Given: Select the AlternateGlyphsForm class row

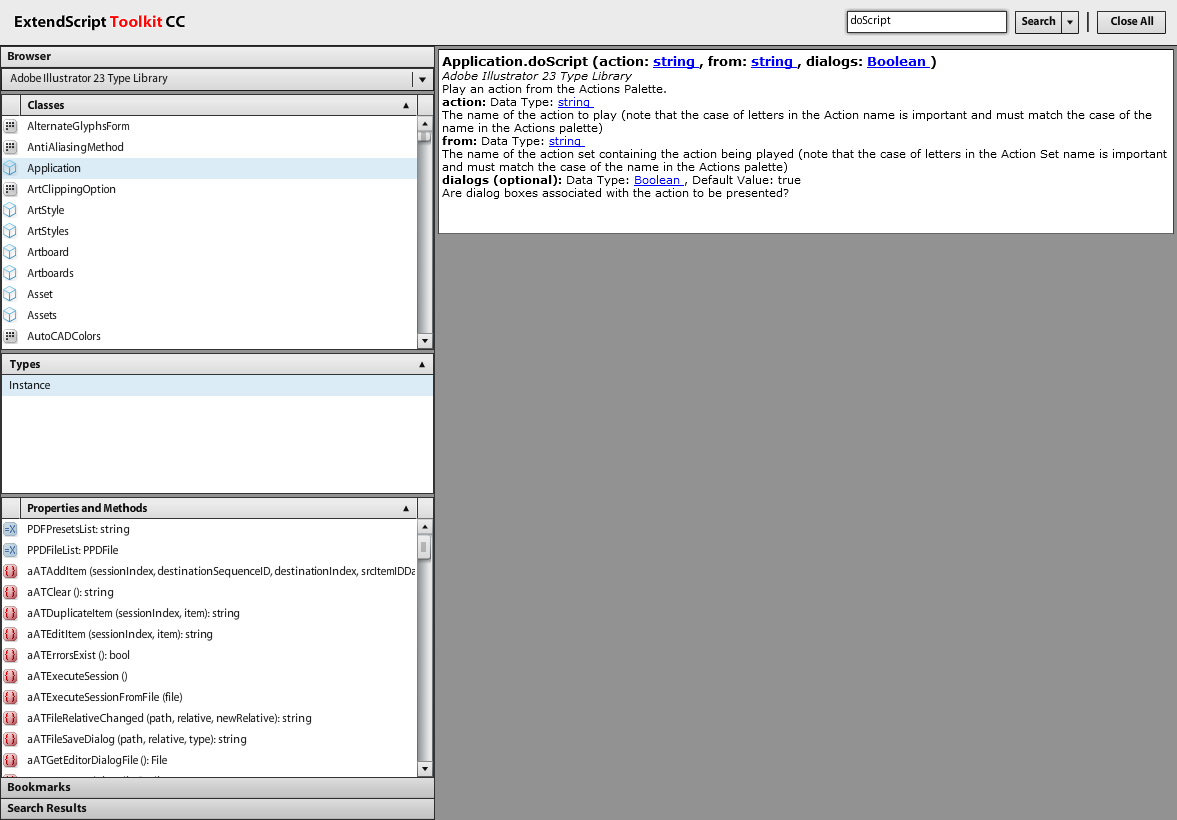Looking at the screenshot, I should 209,126.
